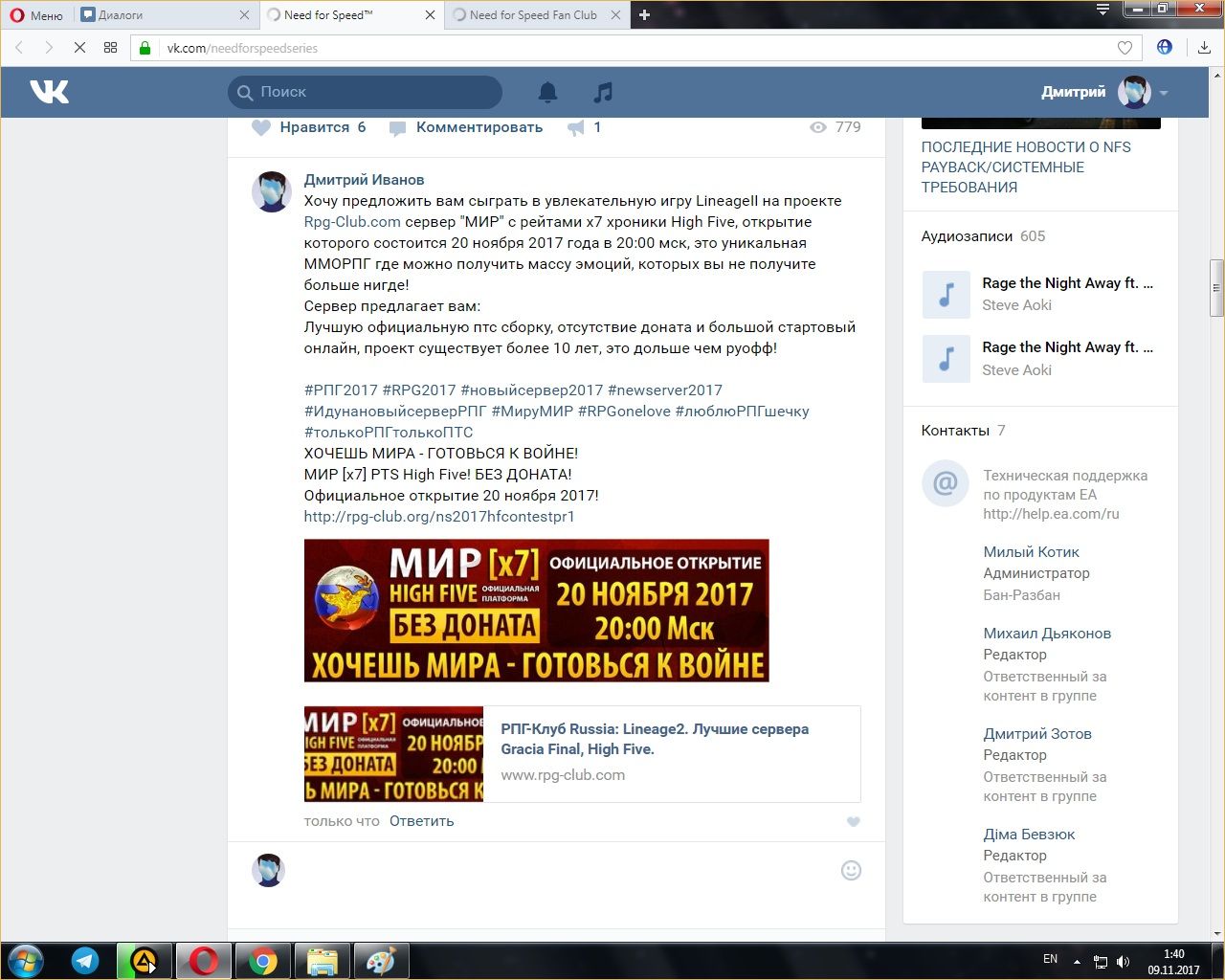Click the @ technical support contact icon
This screenshot has width=1225, height=980.
pyautogui.click(x=945, y=483)
